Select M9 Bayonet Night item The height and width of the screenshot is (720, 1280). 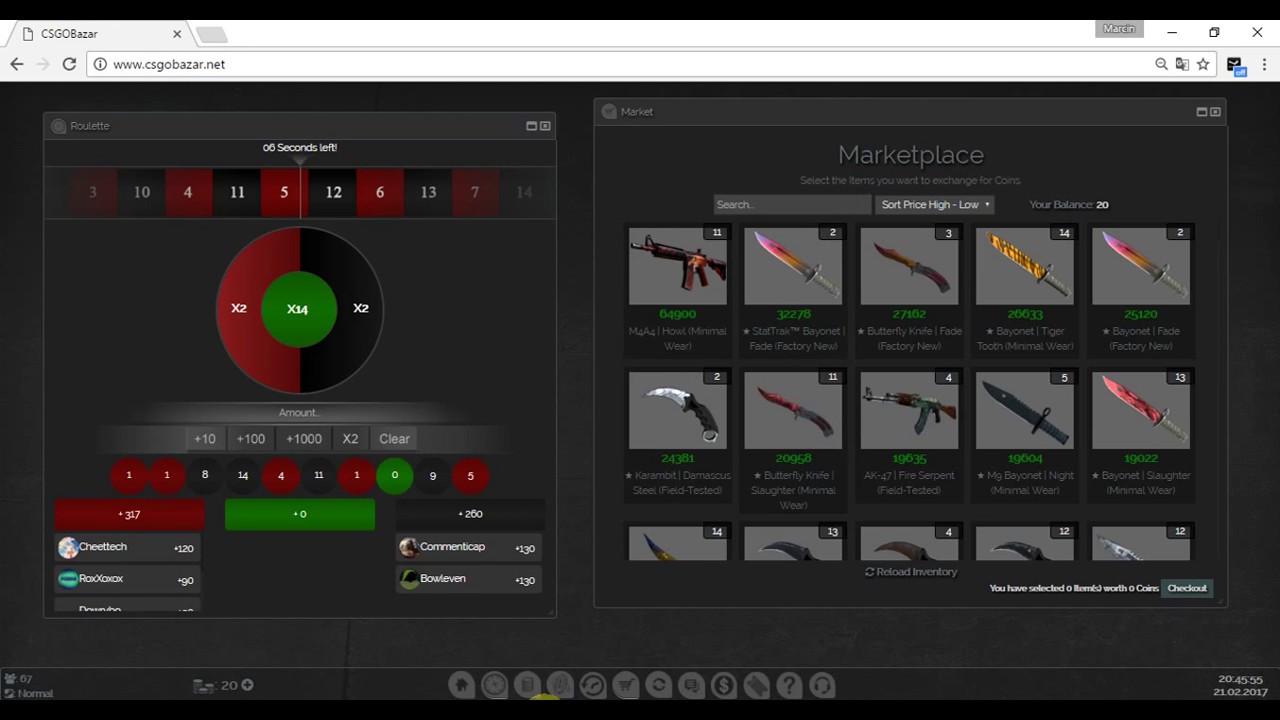coord(1025,435)
